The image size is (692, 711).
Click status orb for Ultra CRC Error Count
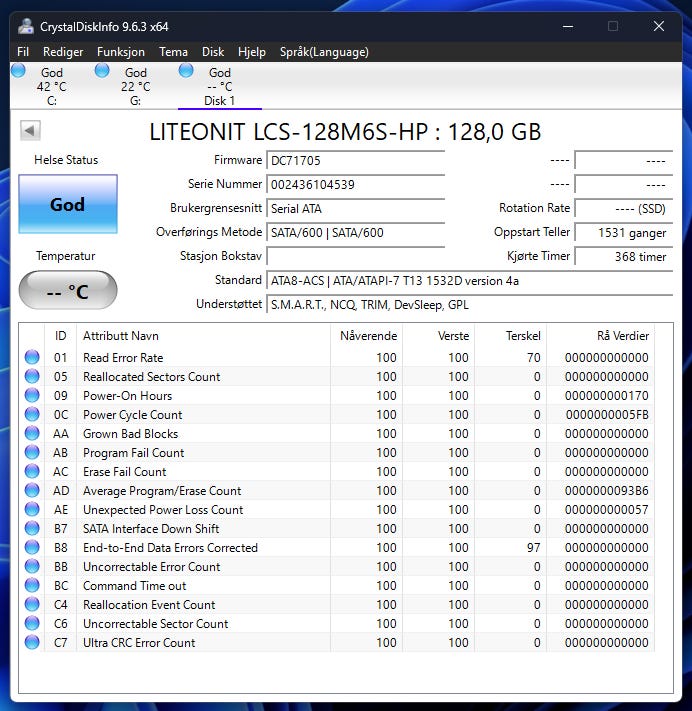[32, 643]
